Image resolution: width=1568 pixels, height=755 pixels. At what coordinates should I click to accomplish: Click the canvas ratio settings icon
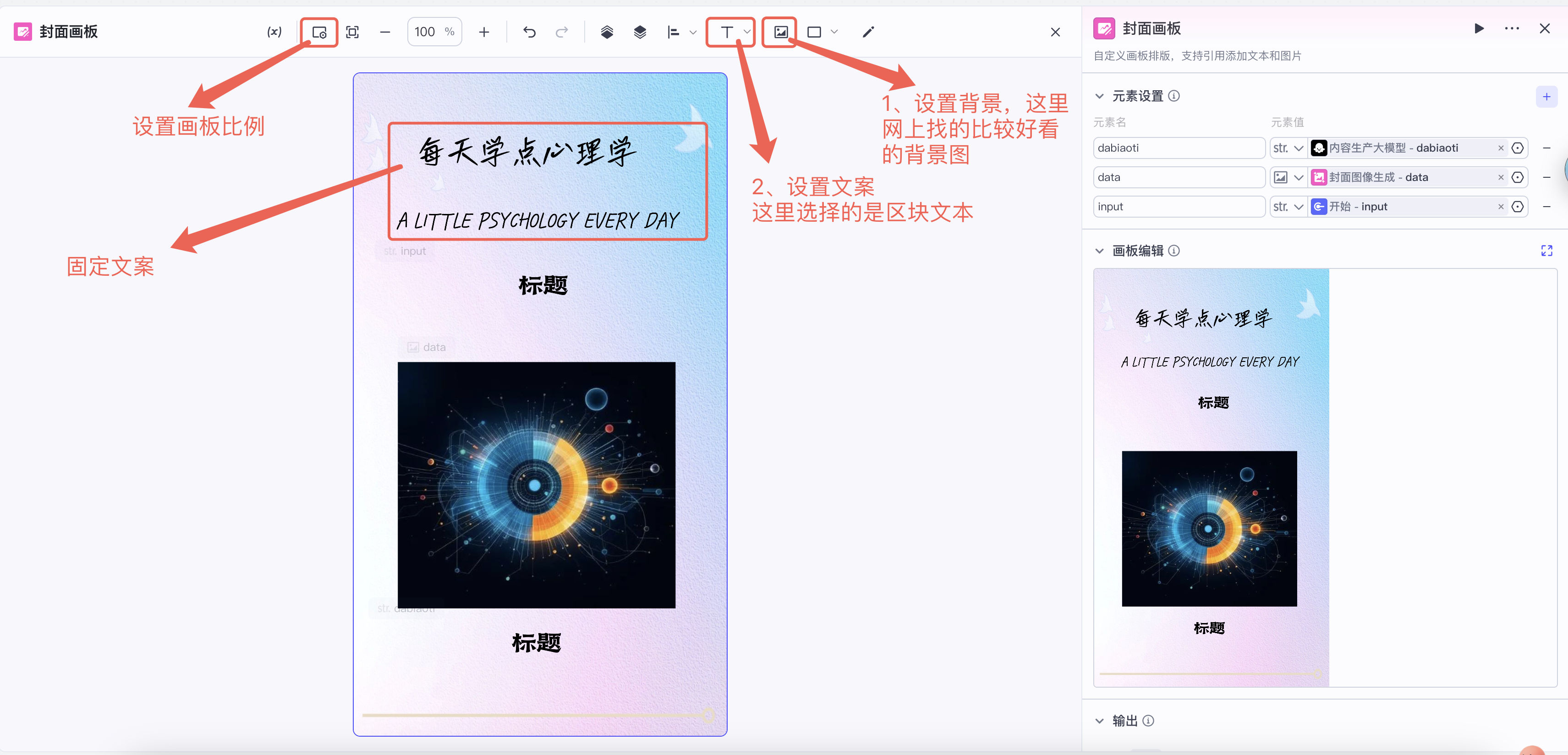click(319, 32)
